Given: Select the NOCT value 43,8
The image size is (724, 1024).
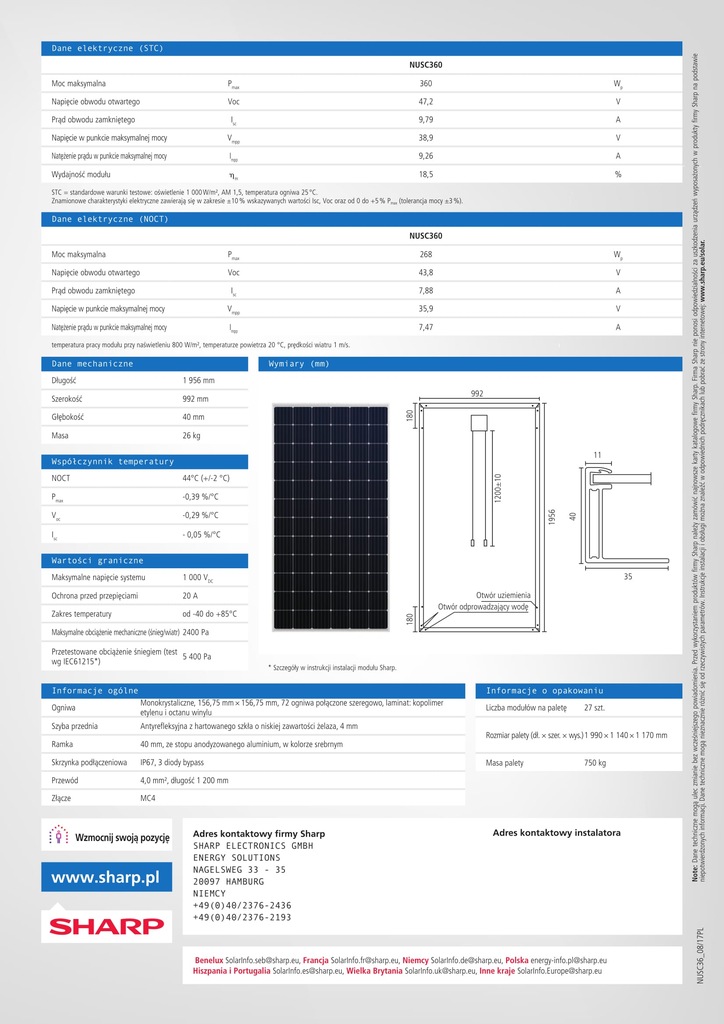Looking at the screenshot, I should [x=426, y=273].
